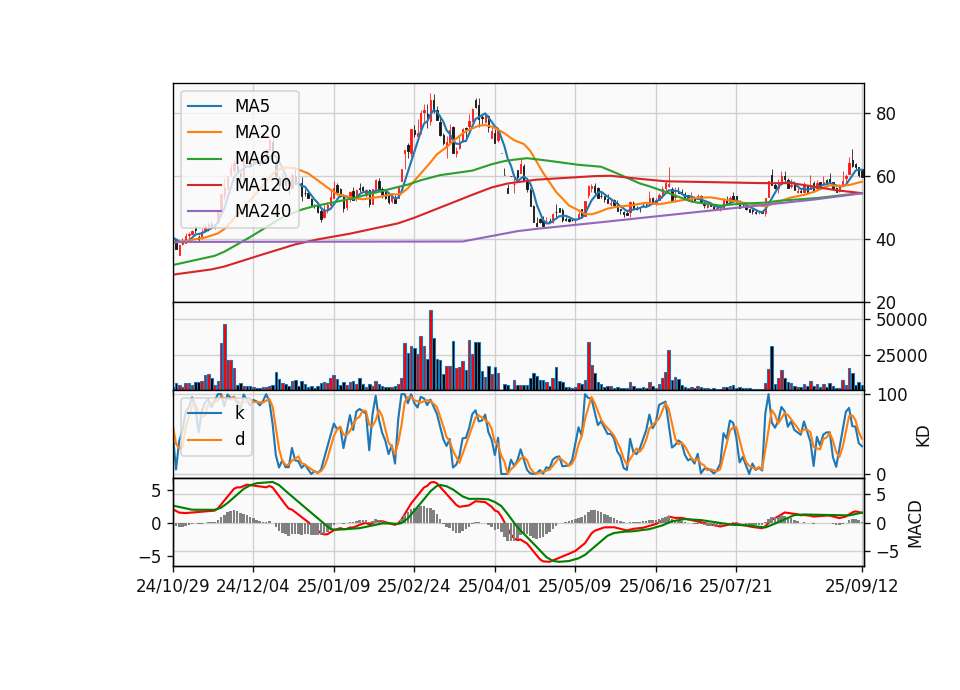The width and height of the screenshot is (960, 690).
Task: Click the MA120 legend label
Action: point(263,184)
